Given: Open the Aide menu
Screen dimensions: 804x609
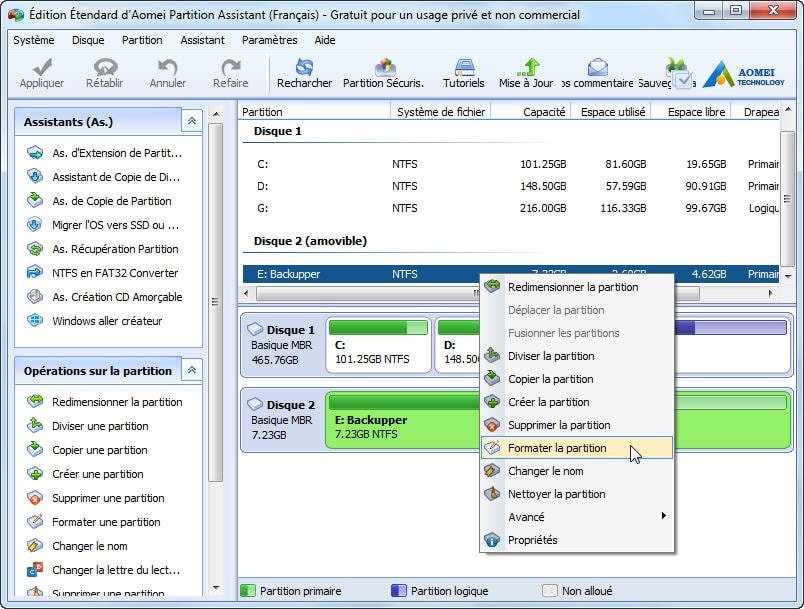Looking at the screenshot, I should (325, 40).
